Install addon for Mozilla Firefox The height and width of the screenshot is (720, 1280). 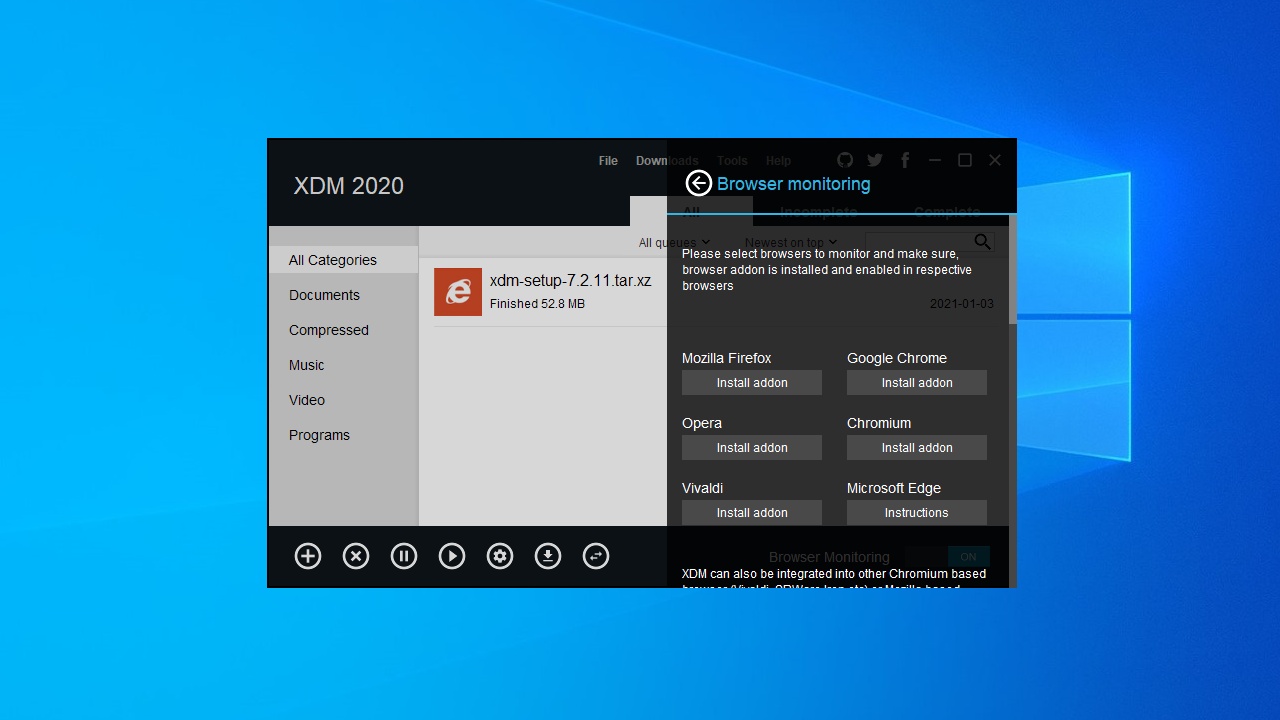[x=752, y=383]
